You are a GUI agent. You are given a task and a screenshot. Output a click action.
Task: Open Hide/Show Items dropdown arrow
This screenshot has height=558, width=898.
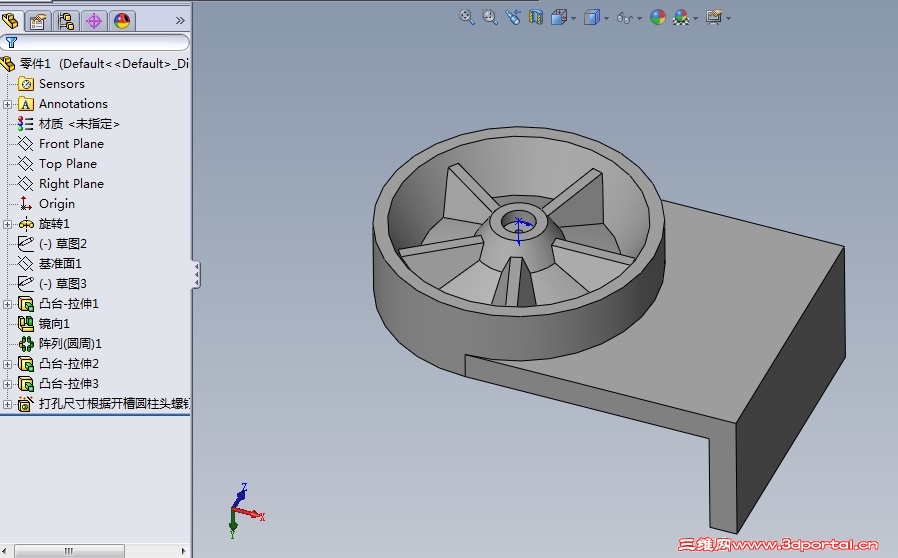pos(640,19)
